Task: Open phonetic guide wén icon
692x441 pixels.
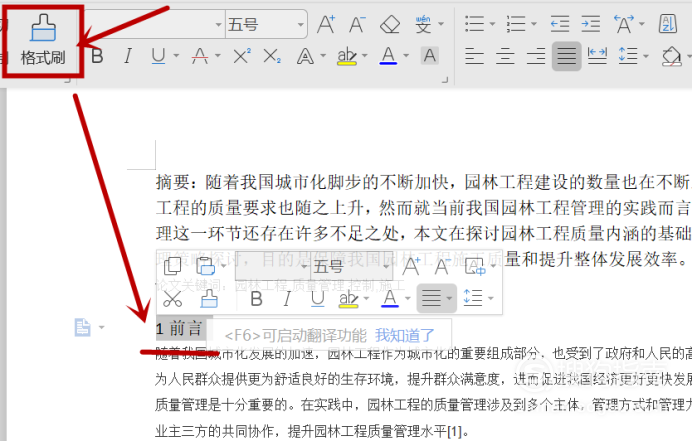Action: tap(423, 24)
